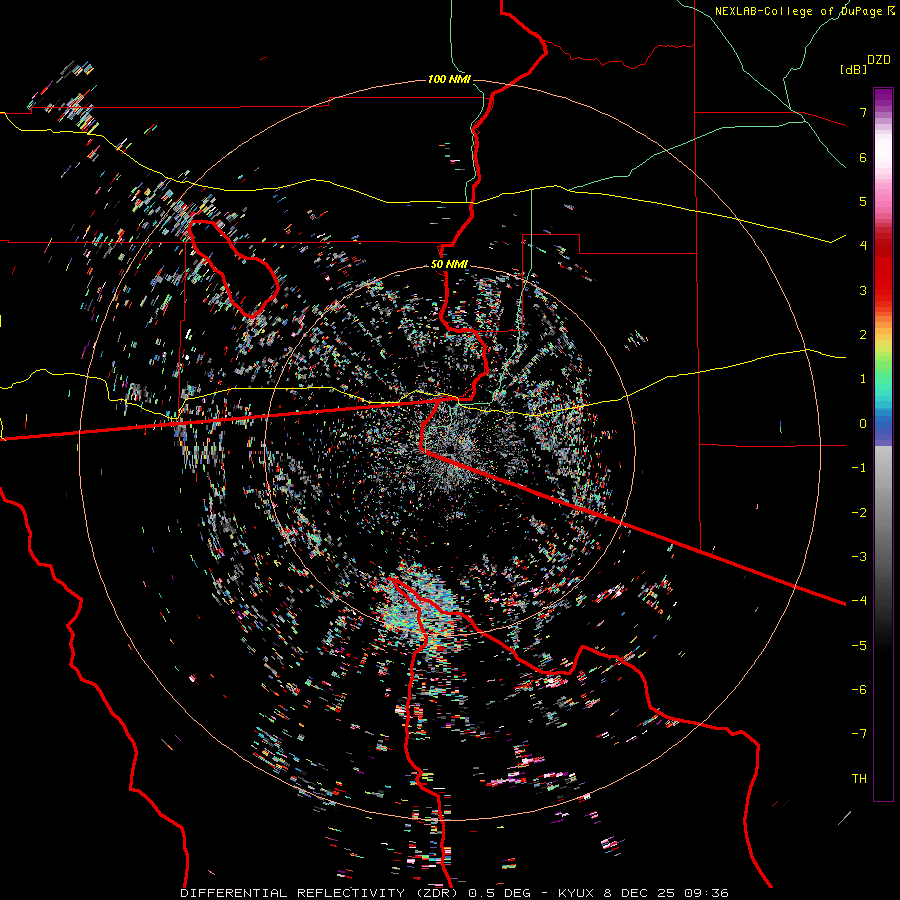Screen dimensions: 900x900
Task: Click the DZD legend title
Action: coord(879,60)
